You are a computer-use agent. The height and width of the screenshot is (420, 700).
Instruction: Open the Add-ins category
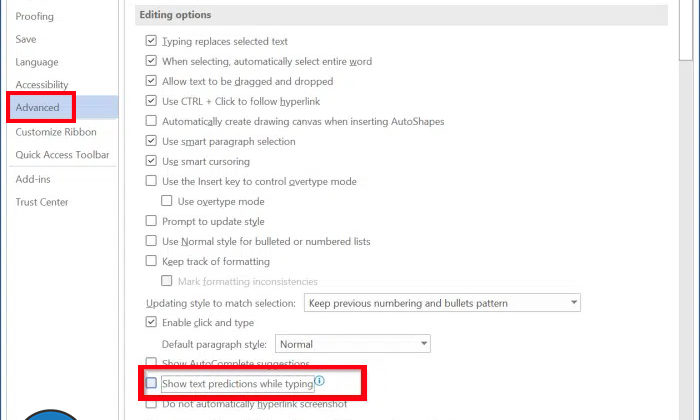33,179
